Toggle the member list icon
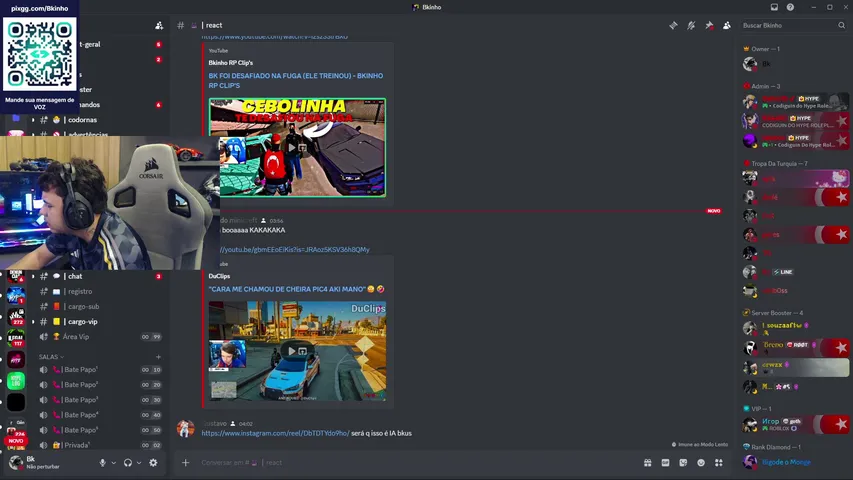This screenshot has width=853, height=480. (727, 26)
